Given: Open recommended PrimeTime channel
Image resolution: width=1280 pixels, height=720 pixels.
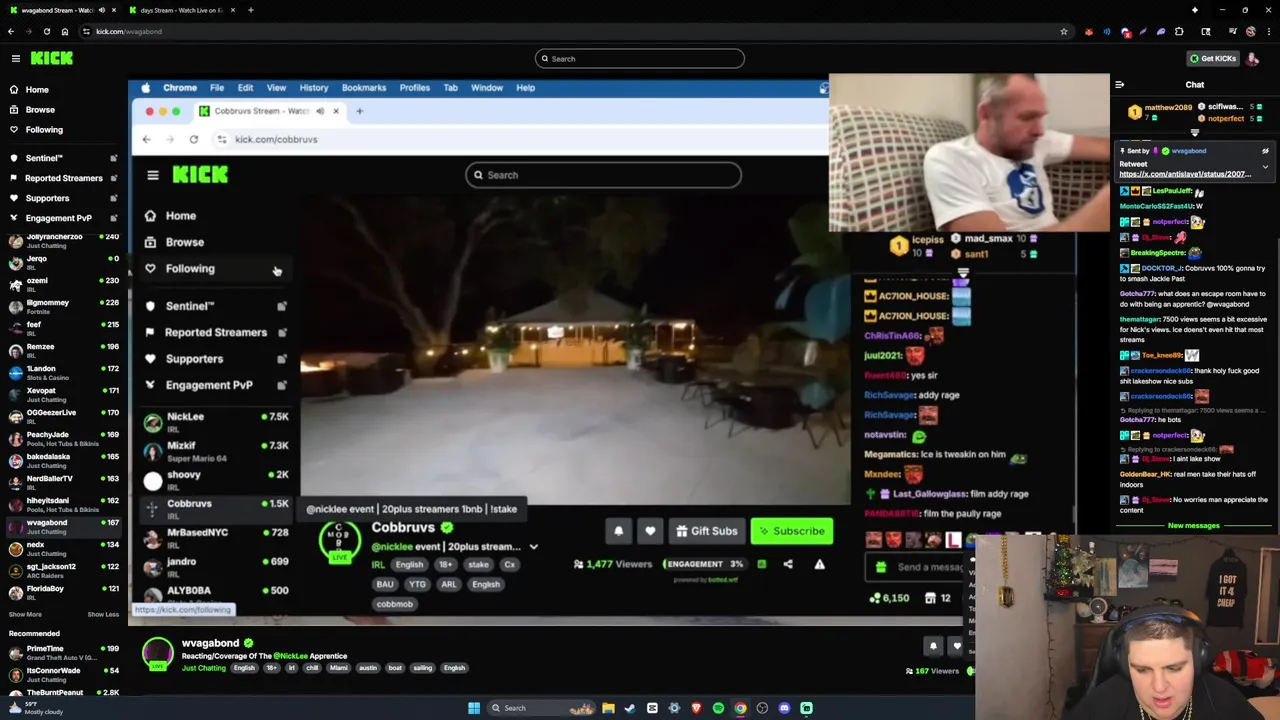Looking at the screenshot, I should 65,653.
